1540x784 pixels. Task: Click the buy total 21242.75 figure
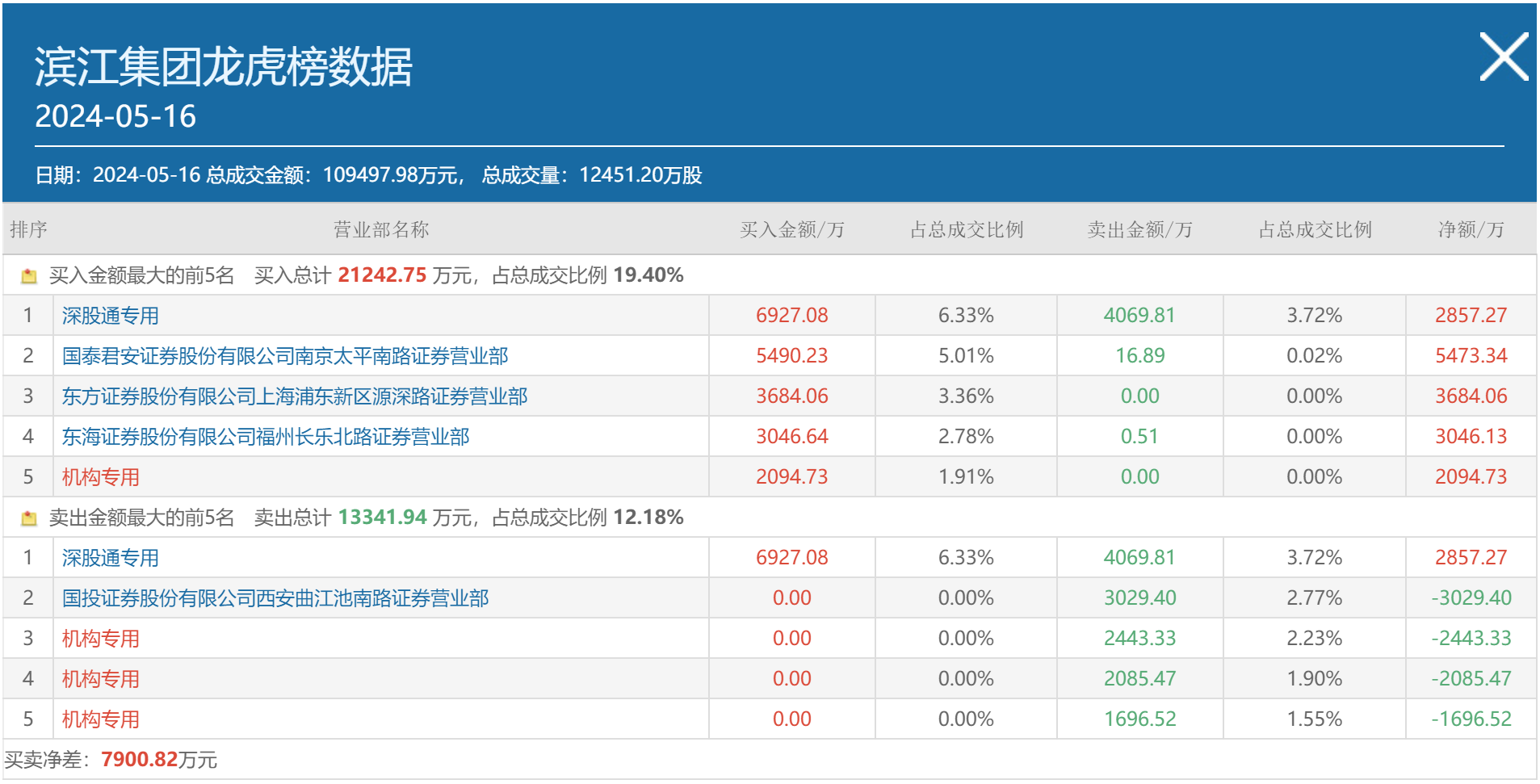382,275
